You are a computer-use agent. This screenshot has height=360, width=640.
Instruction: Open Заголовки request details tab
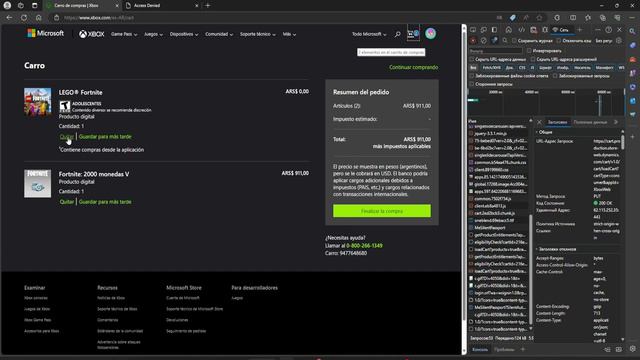tap(557, 122)
